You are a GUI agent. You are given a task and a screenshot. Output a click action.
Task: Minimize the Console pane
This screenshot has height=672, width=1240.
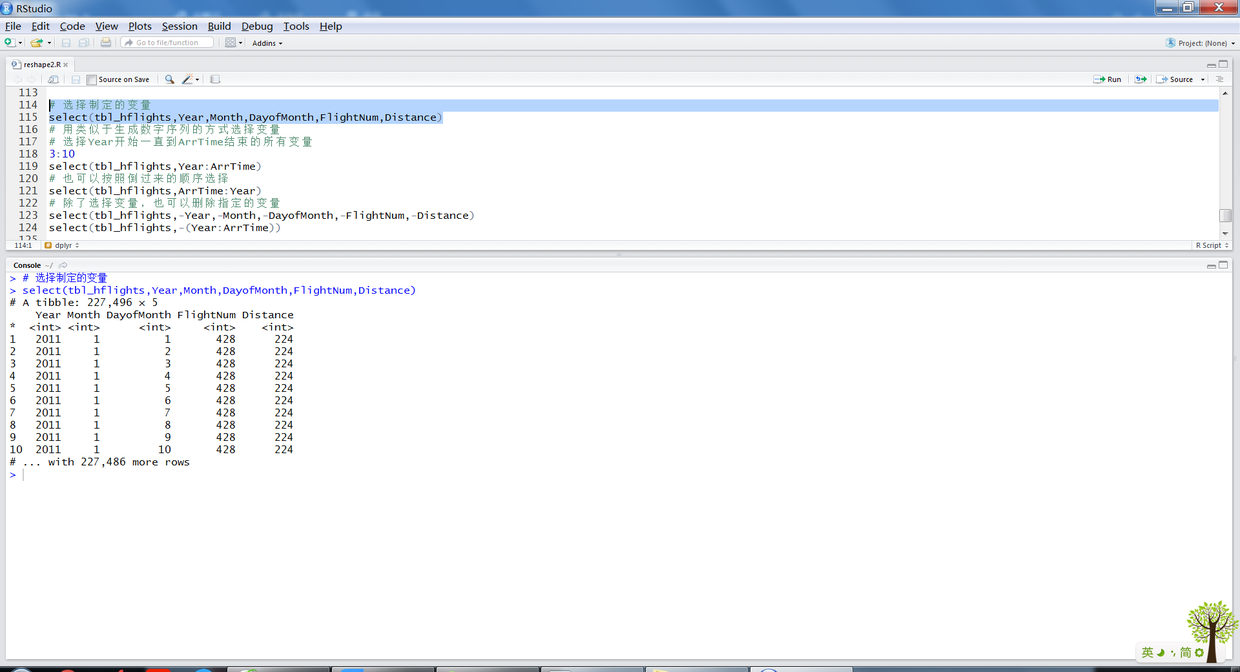coord(1211,265)
